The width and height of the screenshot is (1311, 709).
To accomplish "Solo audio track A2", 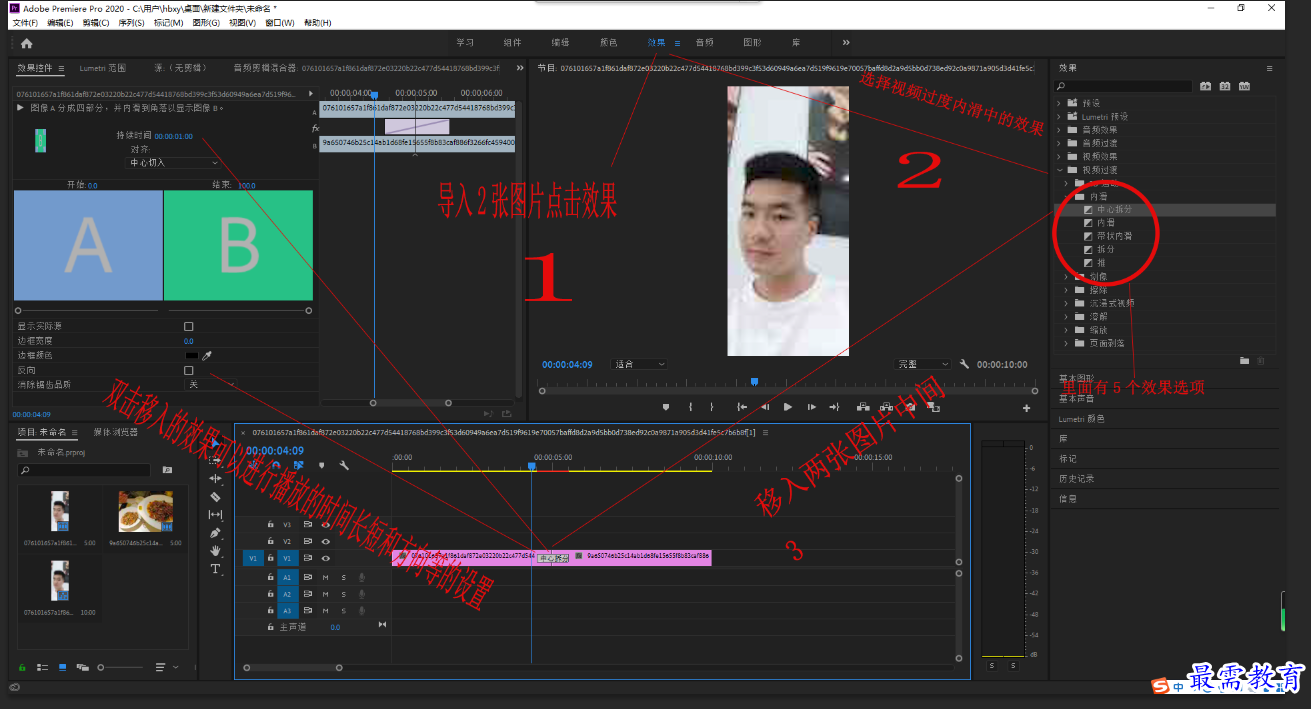I will coord(343,594).
